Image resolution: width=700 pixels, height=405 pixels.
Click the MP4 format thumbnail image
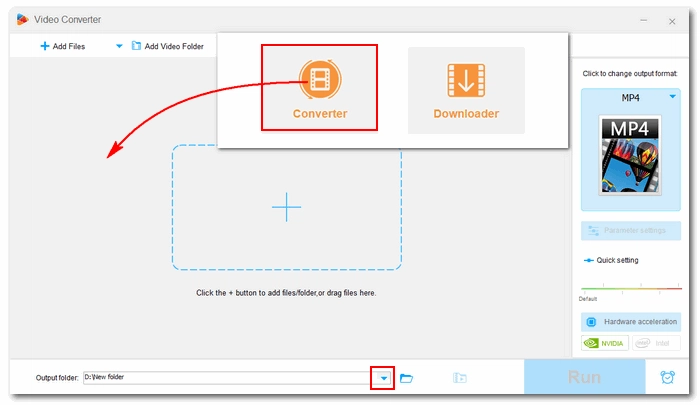click(x=631, y=155)
